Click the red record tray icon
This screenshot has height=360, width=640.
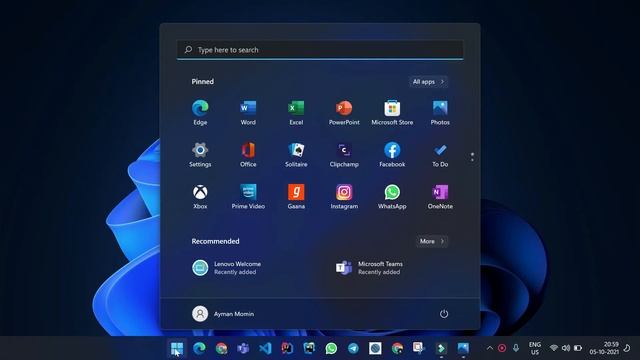coord(502,348)
